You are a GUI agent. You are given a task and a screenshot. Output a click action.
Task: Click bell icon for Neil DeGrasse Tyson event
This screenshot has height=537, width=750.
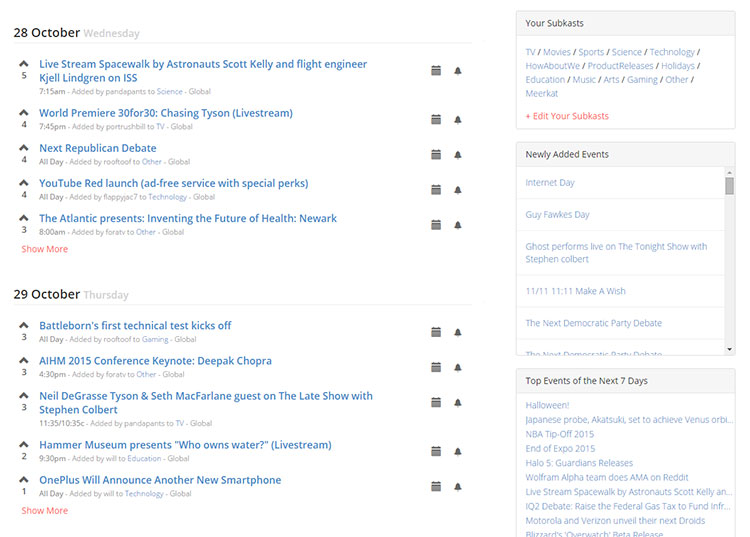[458, 403]
